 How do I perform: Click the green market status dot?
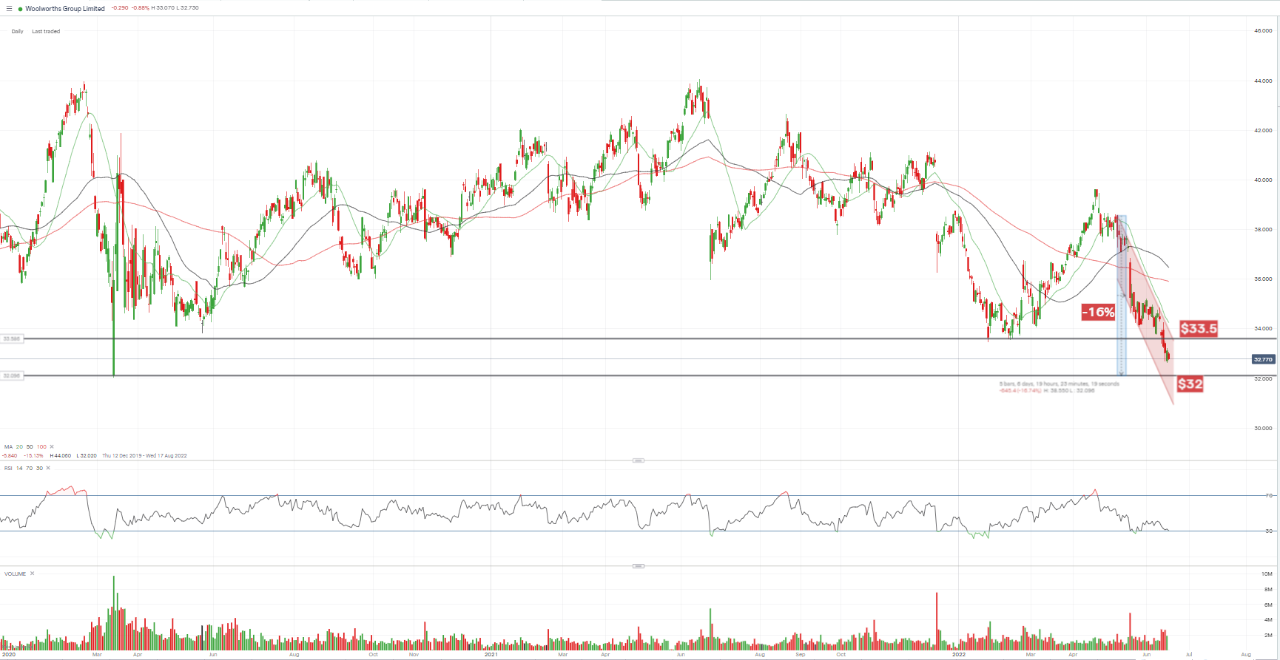tap(20, 8)
